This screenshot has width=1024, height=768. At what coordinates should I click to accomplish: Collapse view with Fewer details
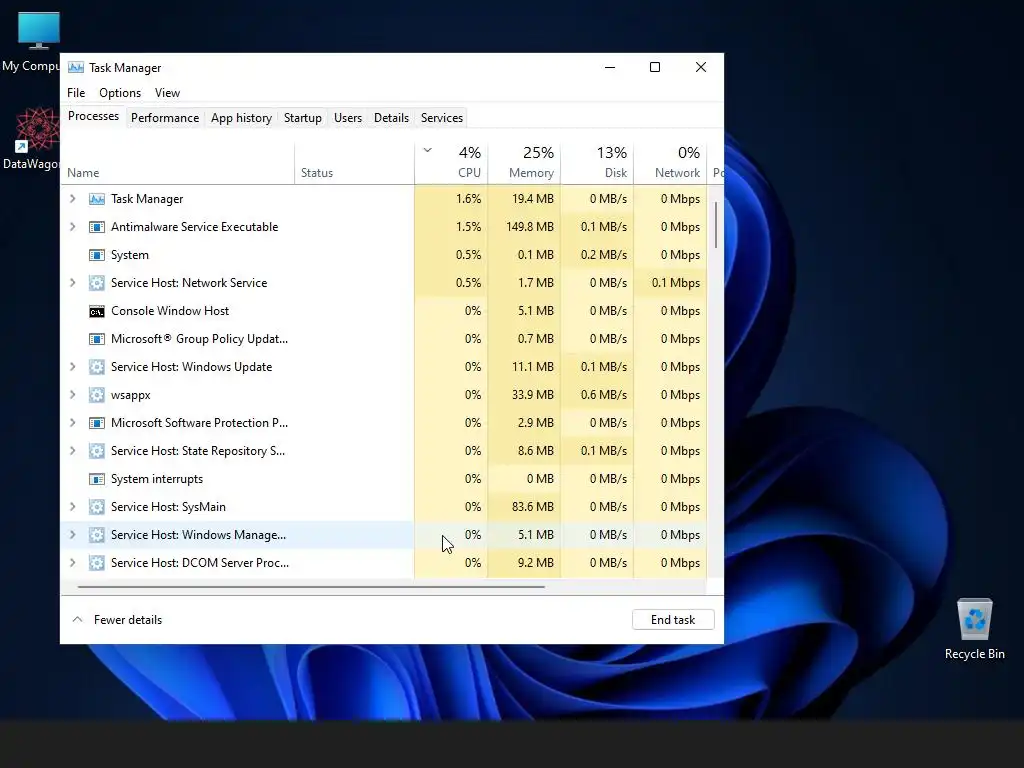(117, 620)
